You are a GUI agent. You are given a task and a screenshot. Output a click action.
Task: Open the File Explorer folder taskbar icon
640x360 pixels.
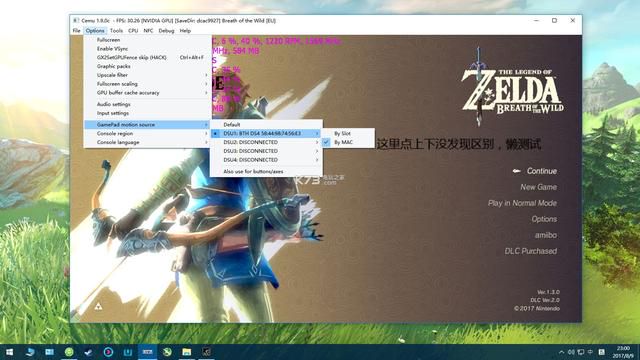(187, 352)
